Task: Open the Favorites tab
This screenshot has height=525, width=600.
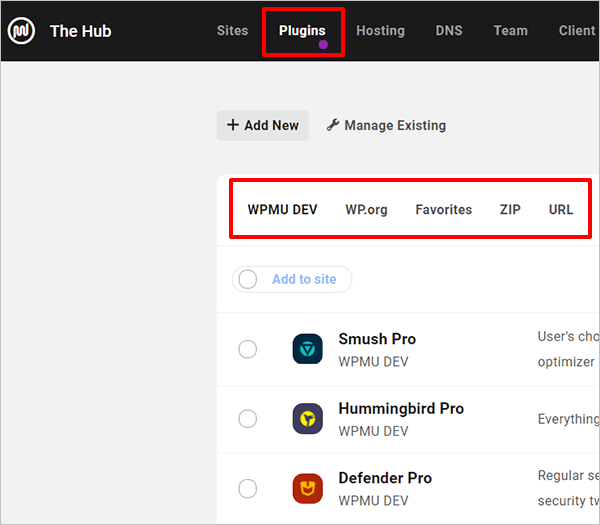Action: (443, 210)
